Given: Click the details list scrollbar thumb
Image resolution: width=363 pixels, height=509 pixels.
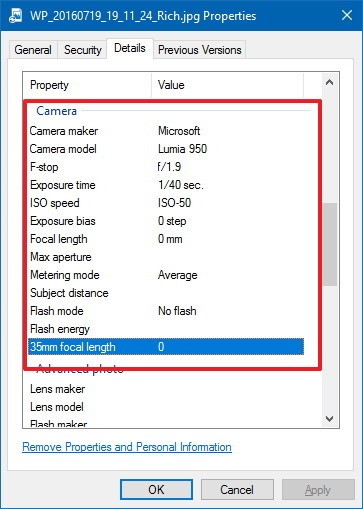Looking at the screenshot, I should click(330, 244).
